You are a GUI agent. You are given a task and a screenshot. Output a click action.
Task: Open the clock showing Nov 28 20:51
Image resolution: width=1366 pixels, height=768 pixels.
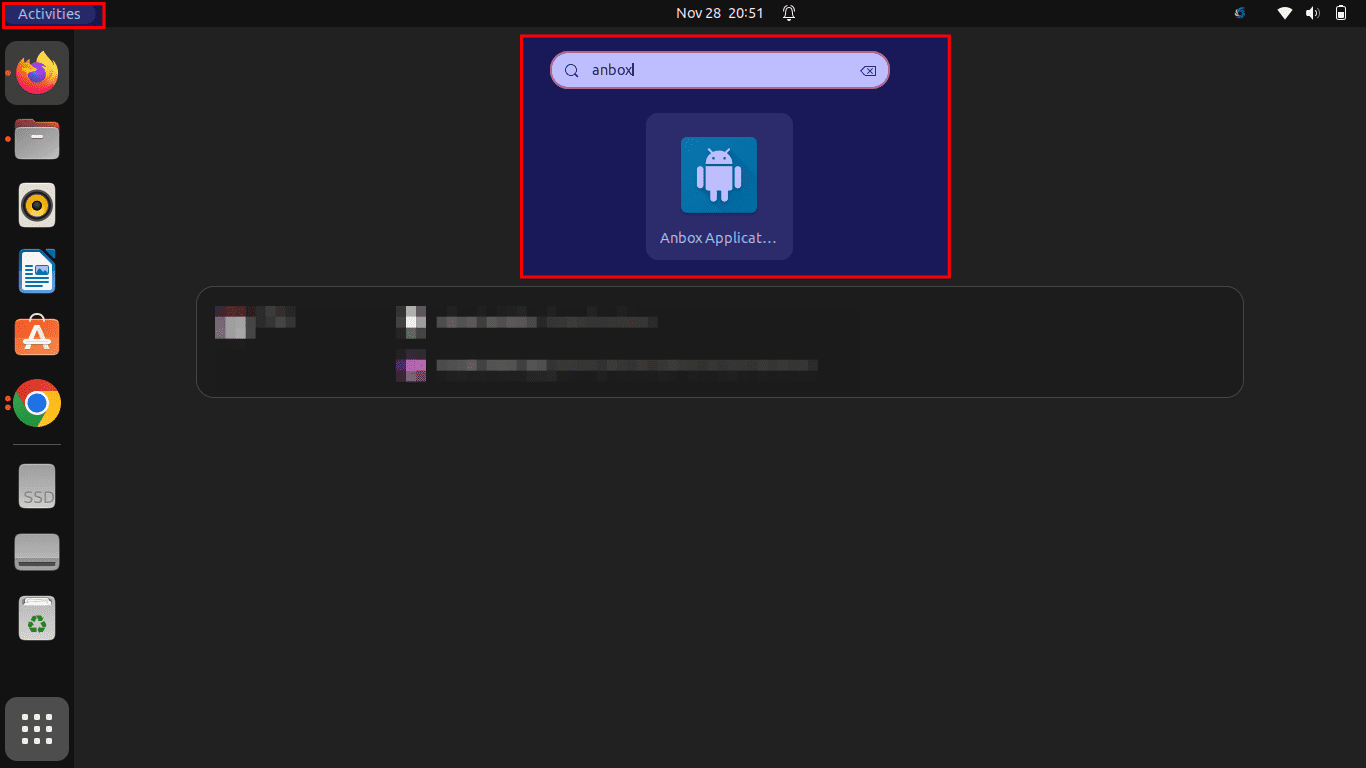coord(719,13)
